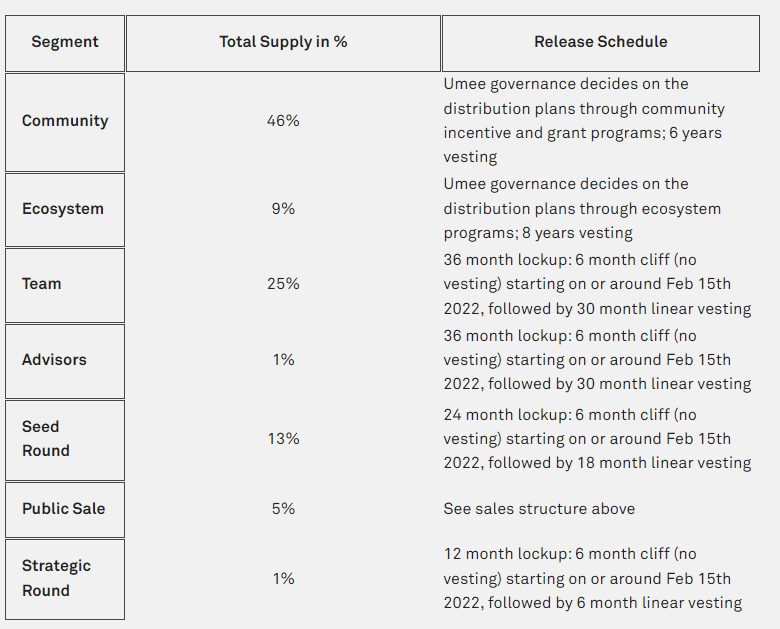Select the Advisors segment cell
This screenshot has height=629, width=780.
coord(54,360)
